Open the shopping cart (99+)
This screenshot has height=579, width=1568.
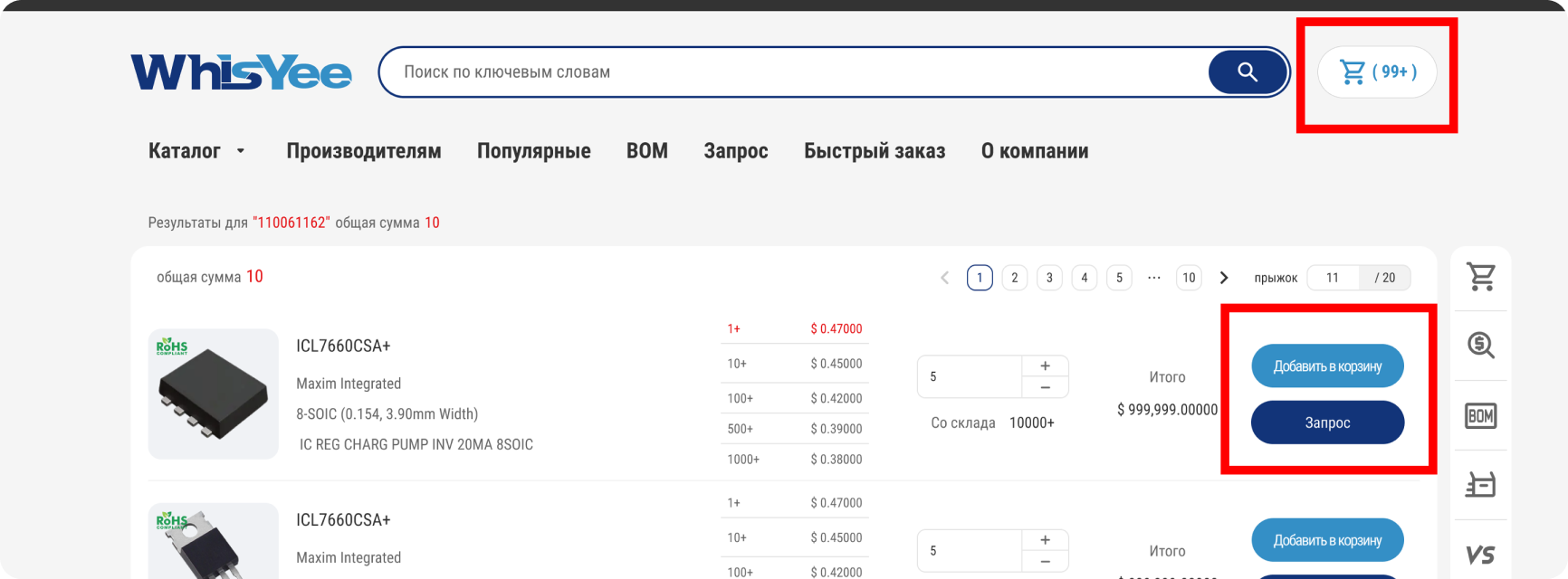coord(1377,71)
